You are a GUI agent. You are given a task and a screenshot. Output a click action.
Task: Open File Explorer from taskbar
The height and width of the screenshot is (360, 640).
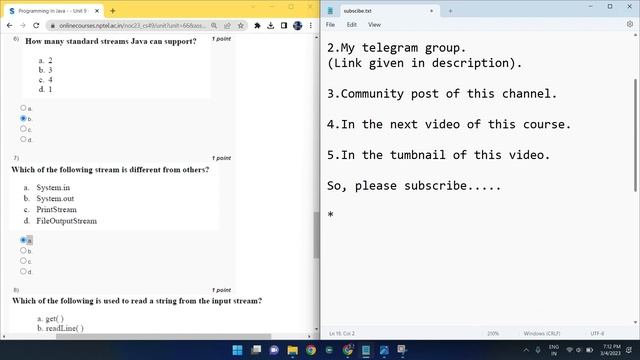tap(293, 350)
